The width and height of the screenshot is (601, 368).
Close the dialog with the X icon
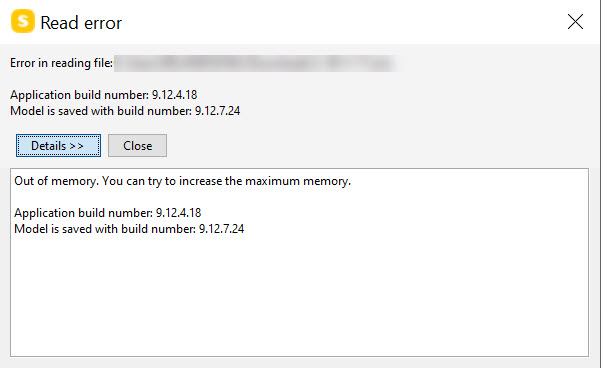[575, 21]
